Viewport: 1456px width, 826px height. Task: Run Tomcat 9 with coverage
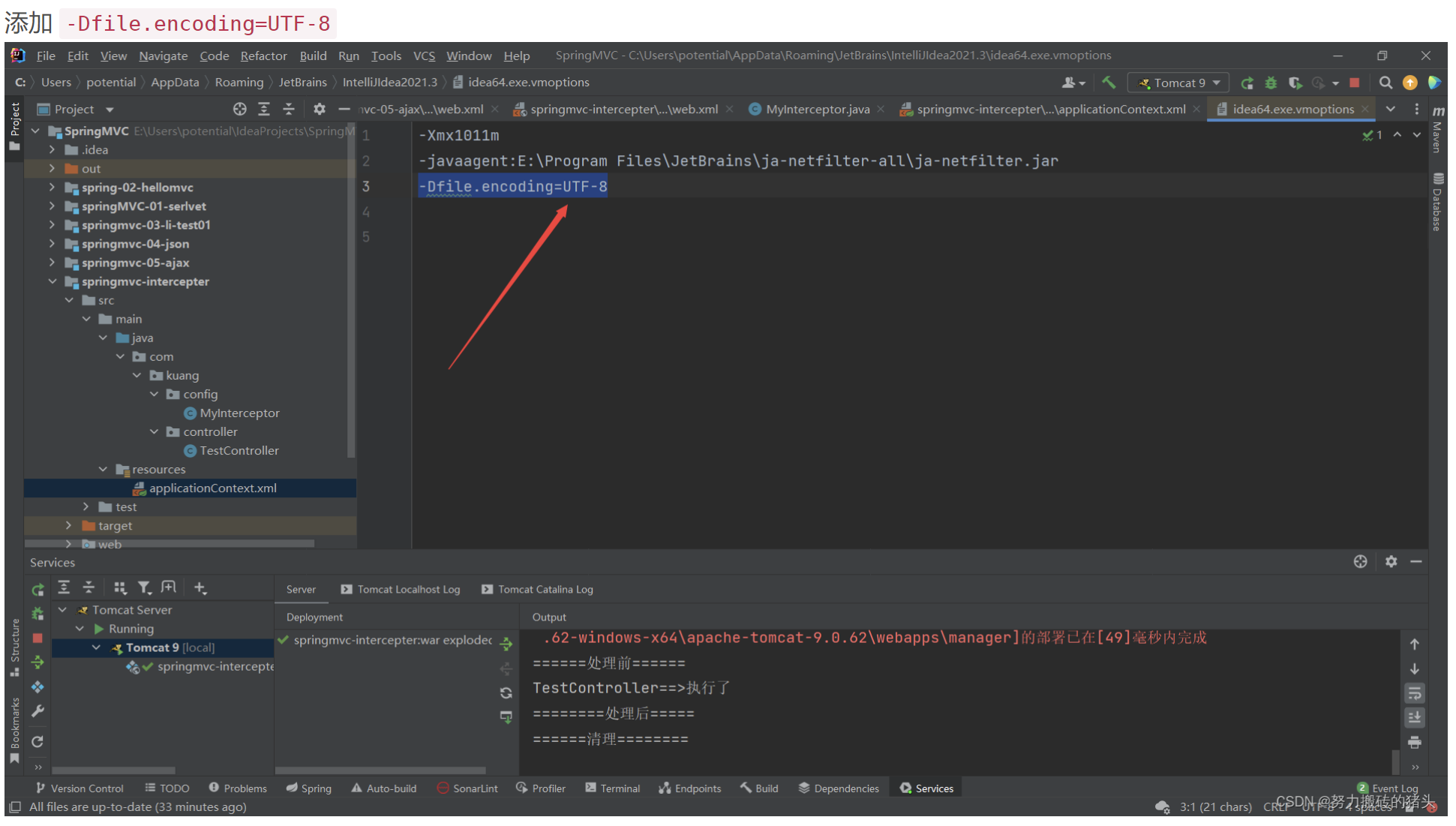pos(1295,83)
